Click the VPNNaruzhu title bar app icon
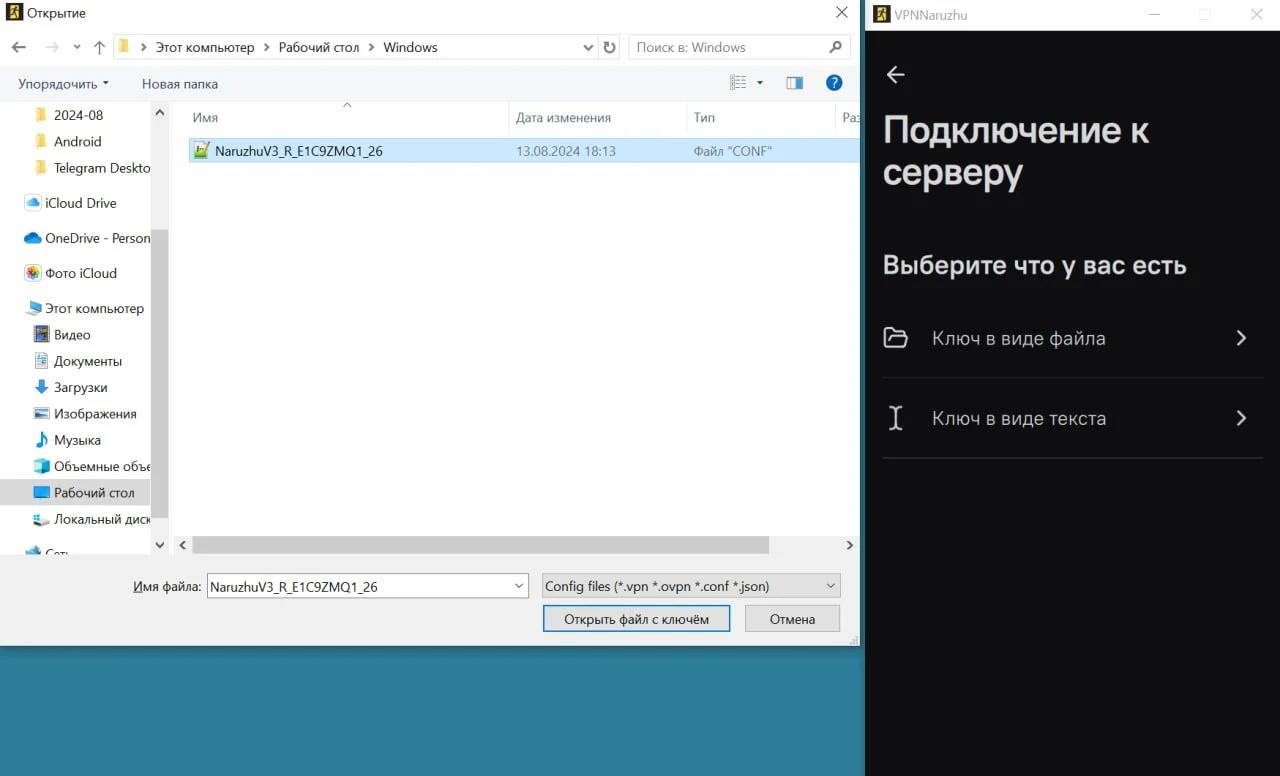 [881, 14]
